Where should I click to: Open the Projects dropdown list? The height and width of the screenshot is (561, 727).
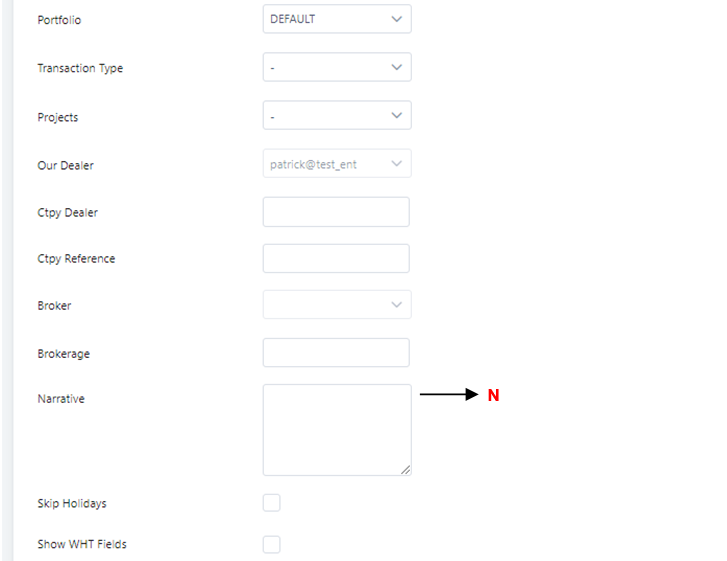point(337,115)
